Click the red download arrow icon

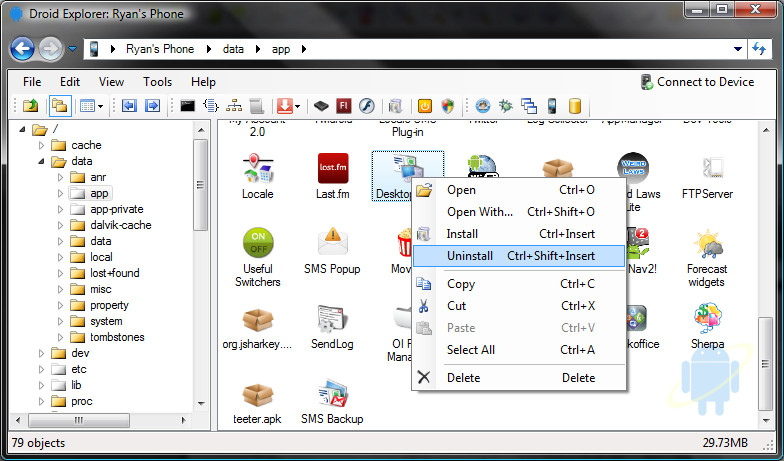284,106
